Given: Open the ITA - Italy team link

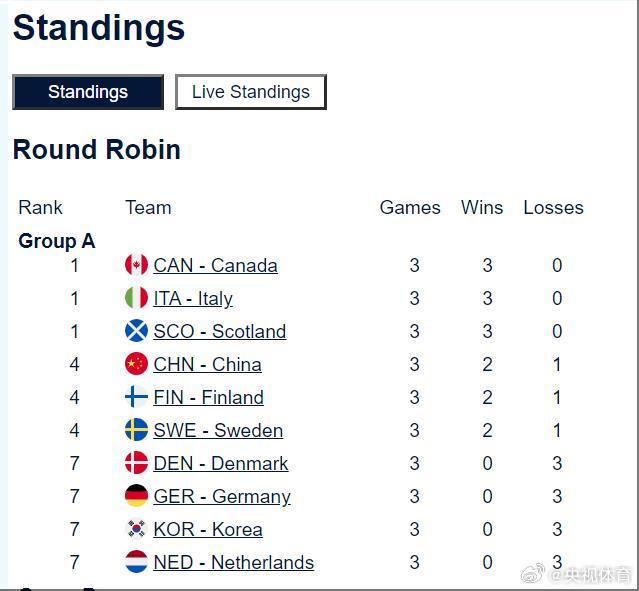Looking at the screenshot, I should (193, 299).
